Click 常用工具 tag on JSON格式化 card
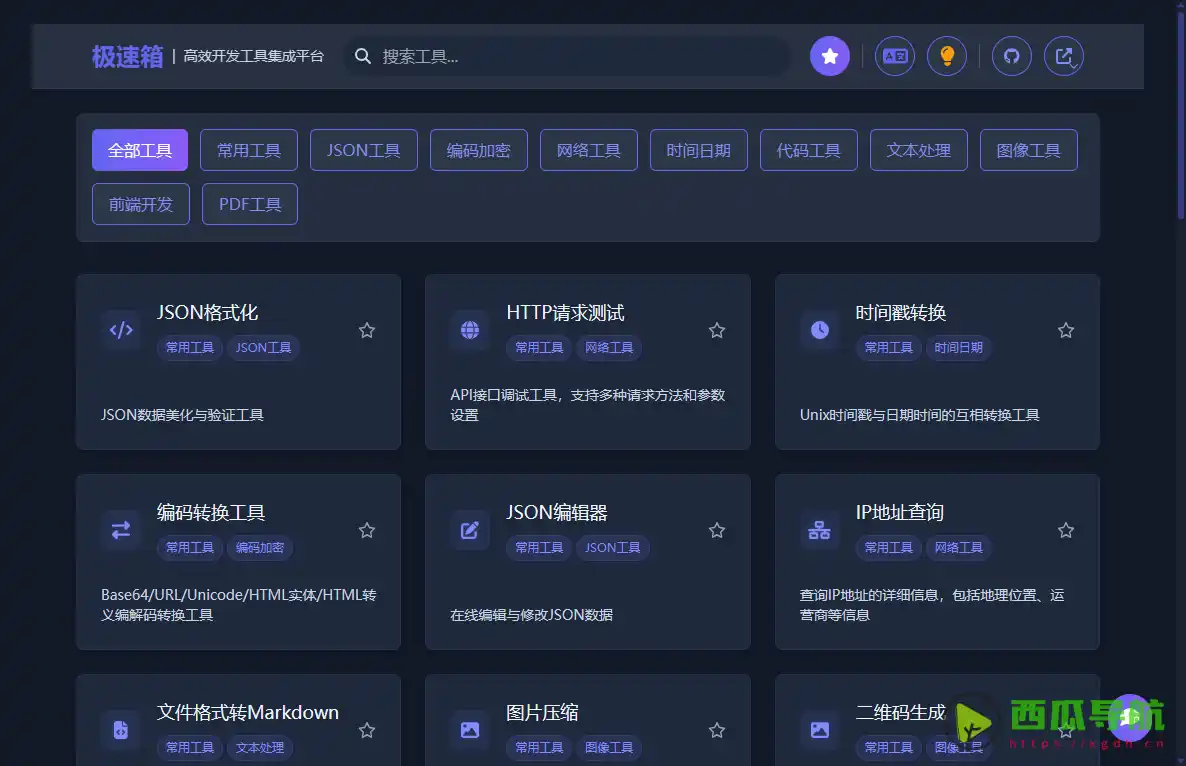 click(190, 348)
